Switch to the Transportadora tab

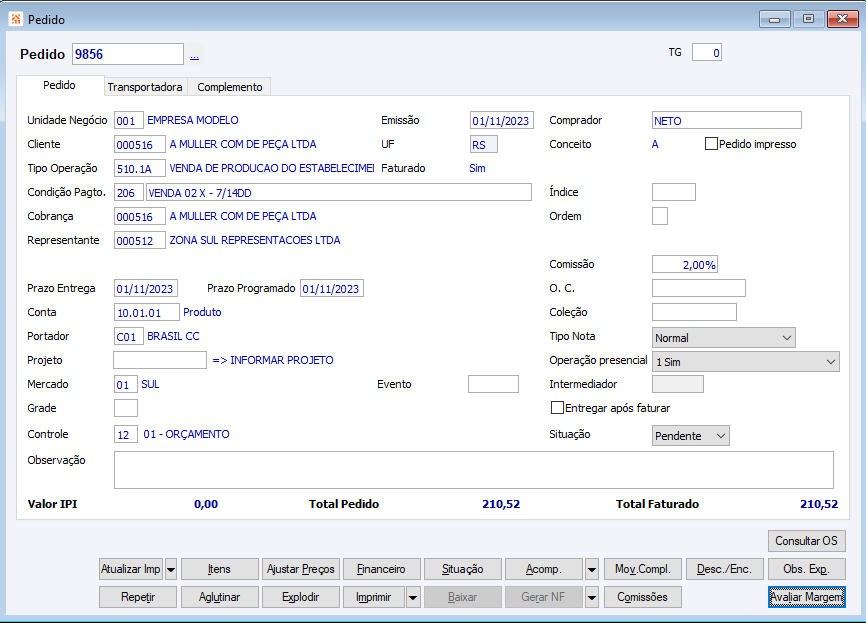click(x=145, y=87)
